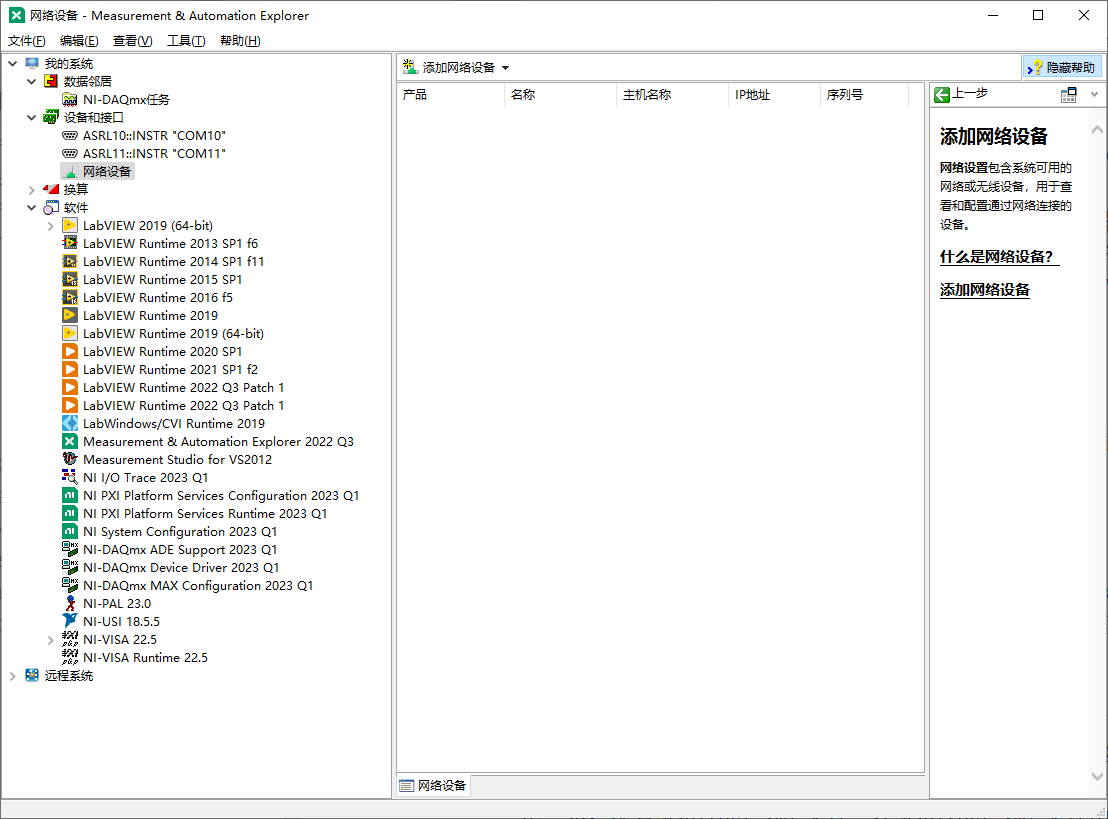Sort by the 产品 column header
The width and height of the screenshot is (1108, 819).
[451, 95]
